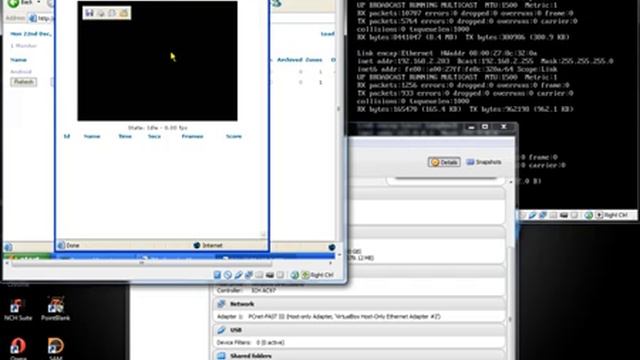Click the Shared folders section icon in VirtualBox Manager
The height and width of the screenshot is (360, 640).
click(221, 356)
